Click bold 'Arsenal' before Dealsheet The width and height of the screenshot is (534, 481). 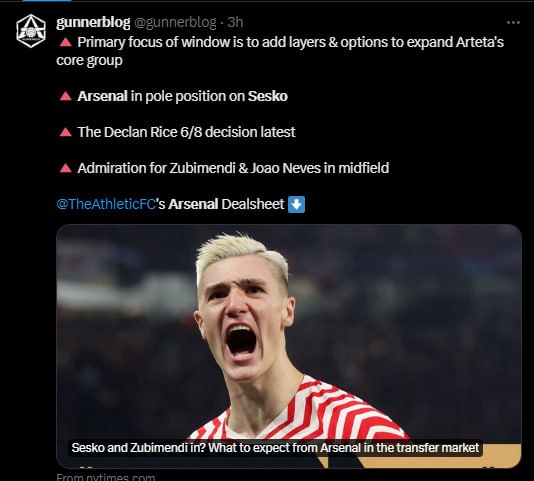(193, 204)
